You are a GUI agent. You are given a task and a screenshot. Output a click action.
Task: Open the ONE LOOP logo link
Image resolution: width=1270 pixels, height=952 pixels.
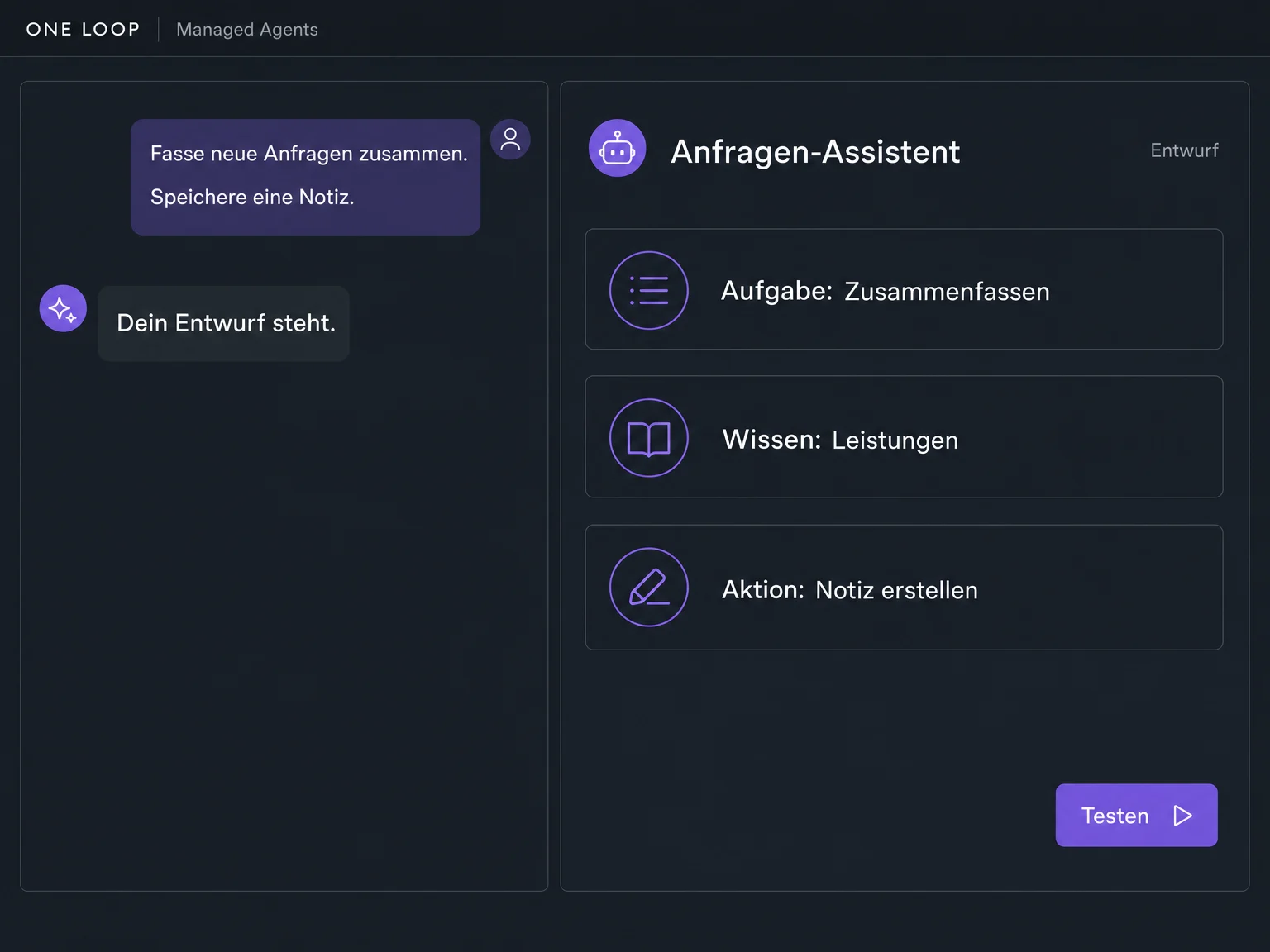(x=83, y=29)
